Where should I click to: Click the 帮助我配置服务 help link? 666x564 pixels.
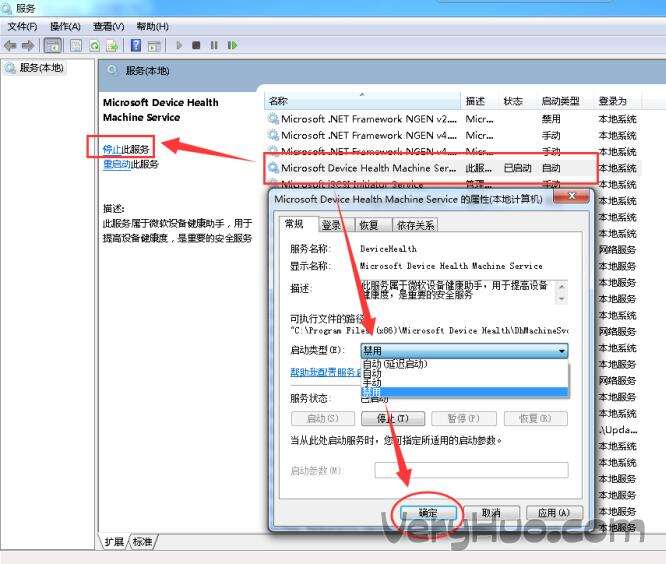pos(325,372)
